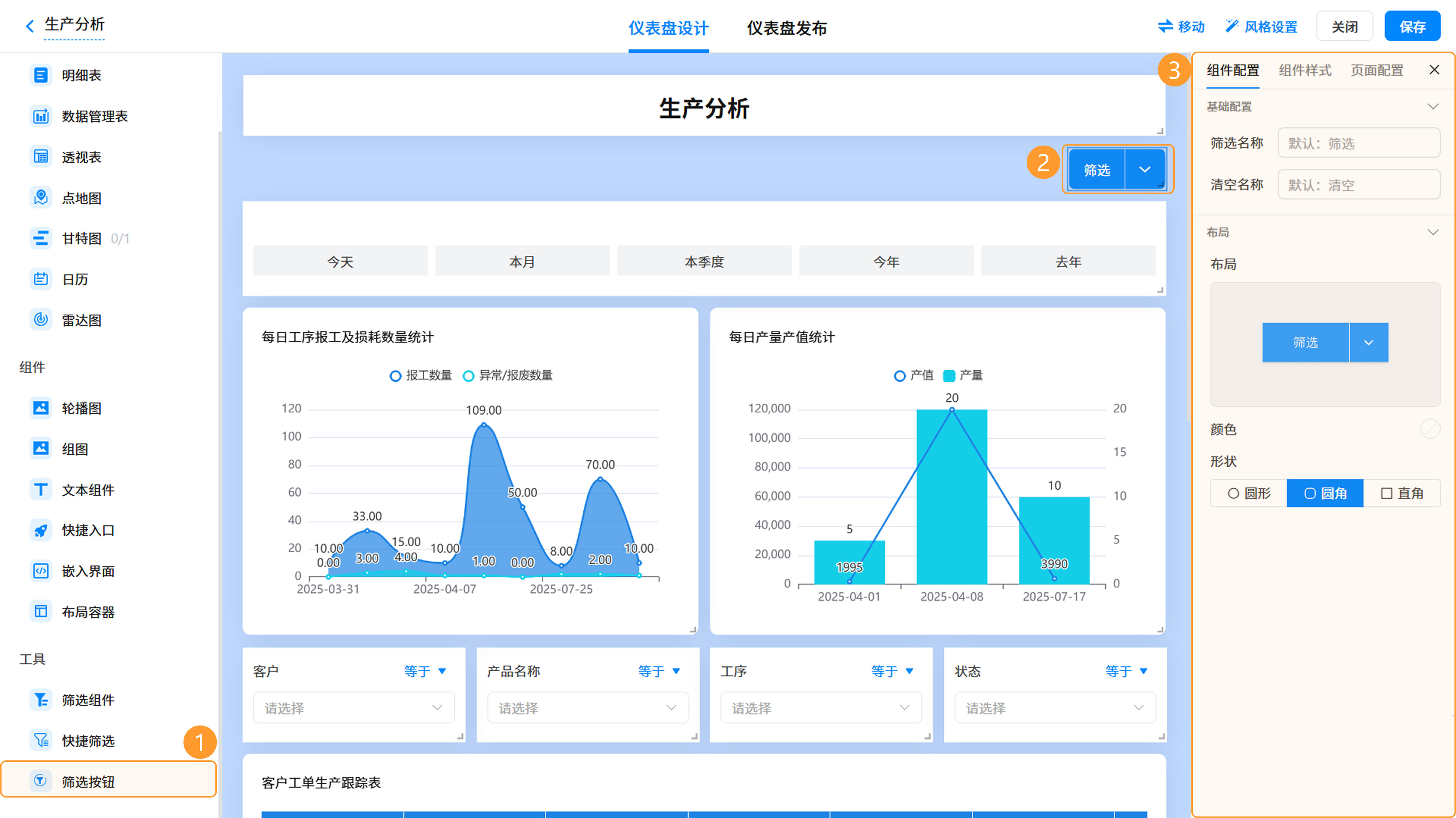
Task: Change 客户 operator 等于 dropdown
Action: 425,671
